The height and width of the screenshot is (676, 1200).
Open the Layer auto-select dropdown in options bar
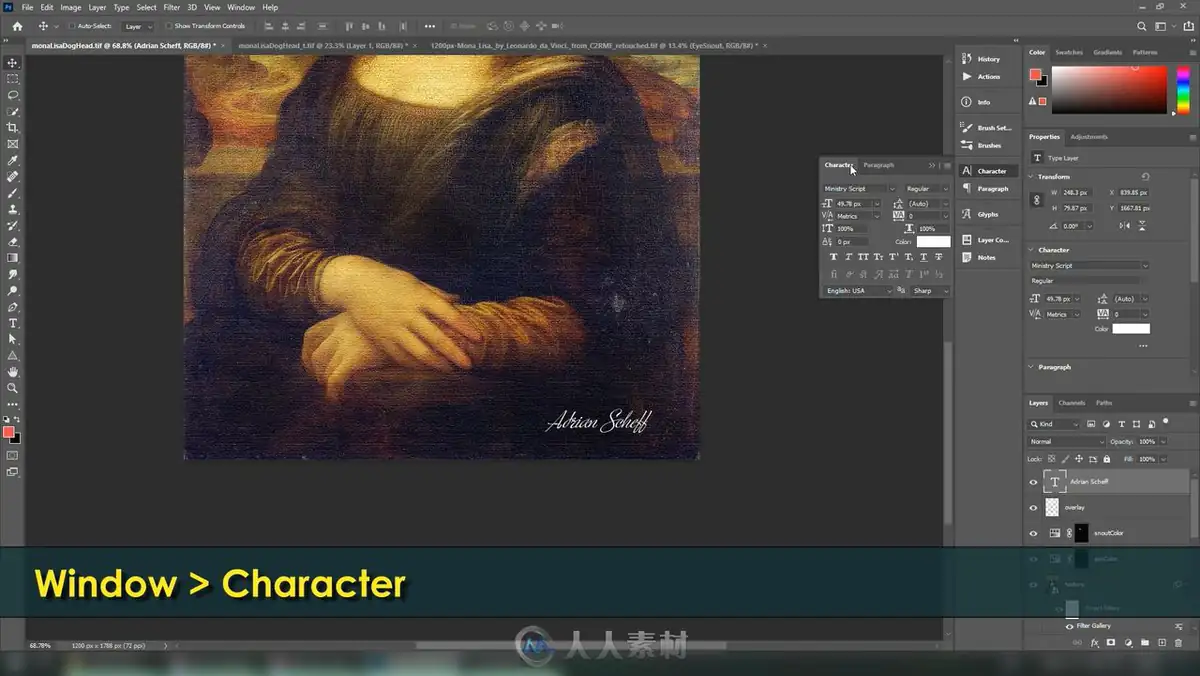(137, 26)
